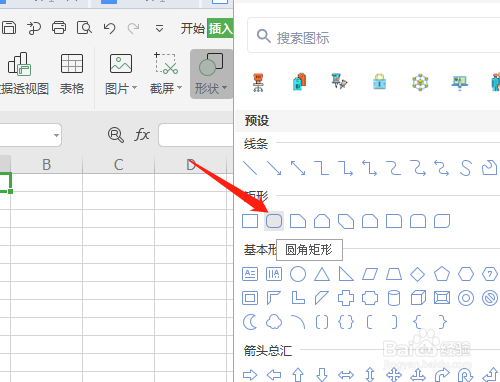Click the 数据透视图 pivot chart button
Viewport: 500px width, 382px height.
tap(23, 74)
